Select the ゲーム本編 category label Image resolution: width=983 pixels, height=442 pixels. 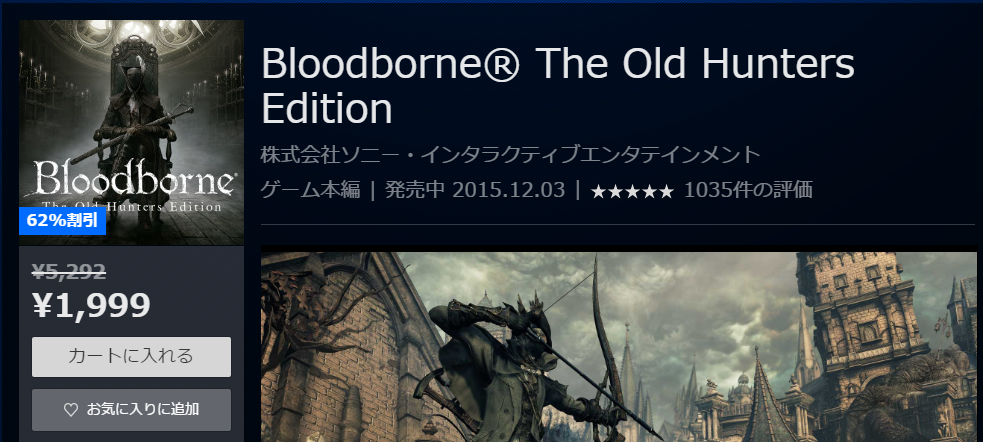coord(310,189)
